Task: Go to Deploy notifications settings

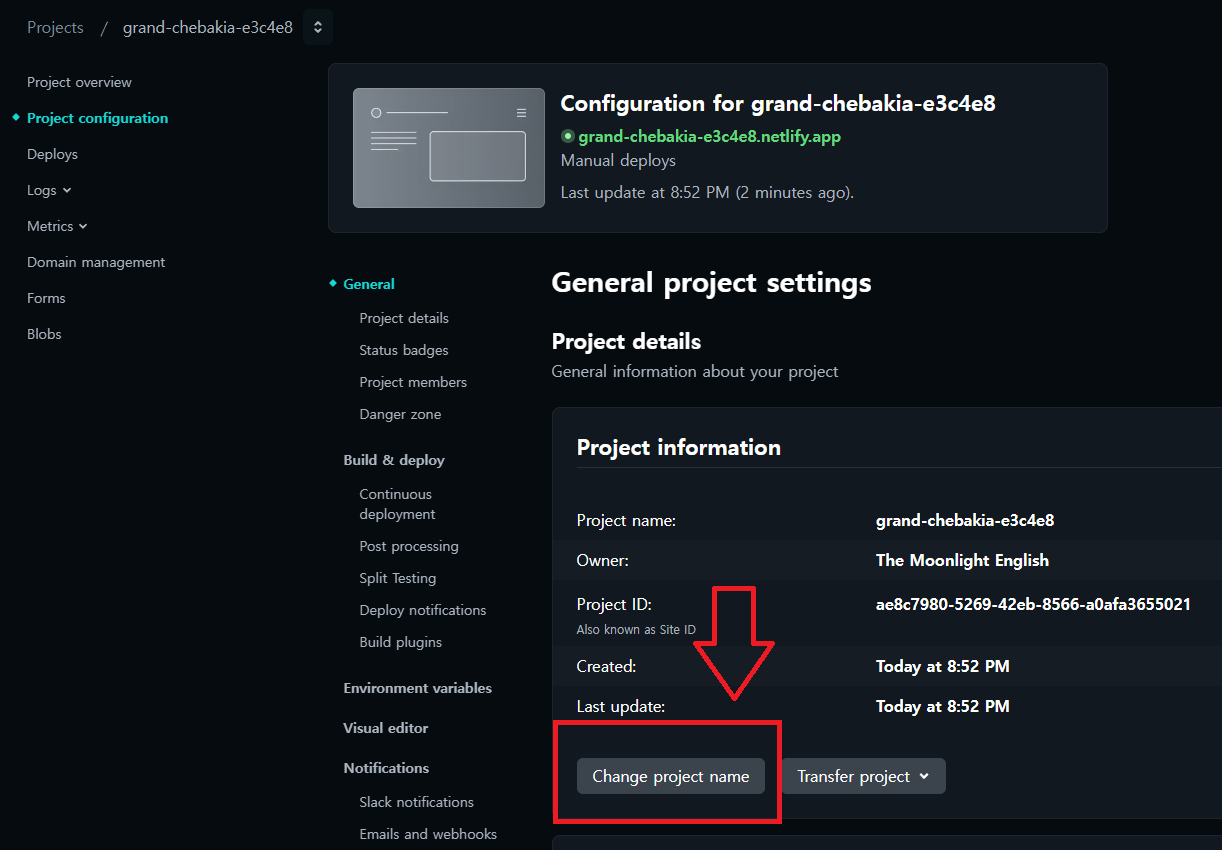Action: pos(423,610)
